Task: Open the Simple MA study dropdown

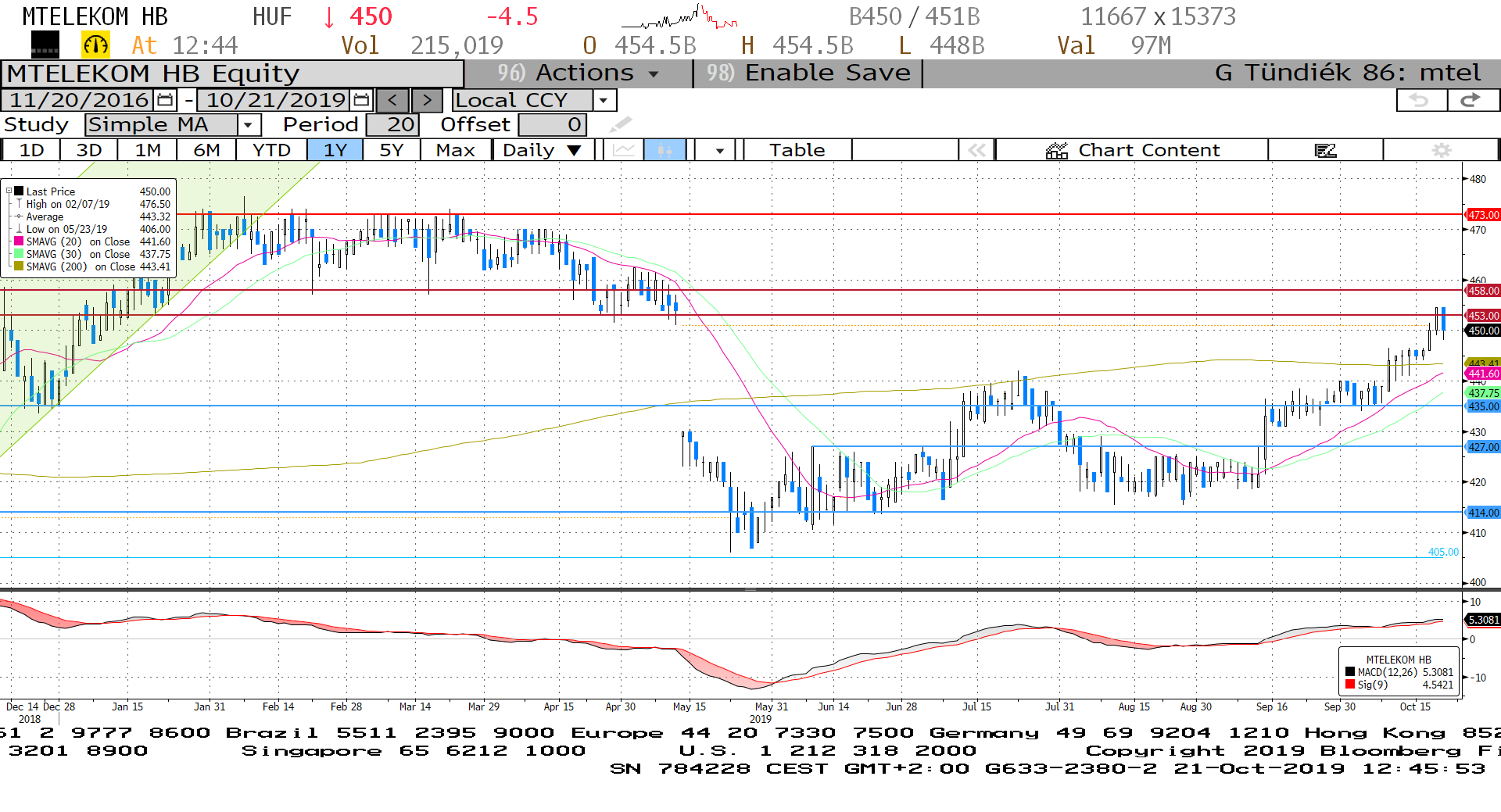Action: 249,125
